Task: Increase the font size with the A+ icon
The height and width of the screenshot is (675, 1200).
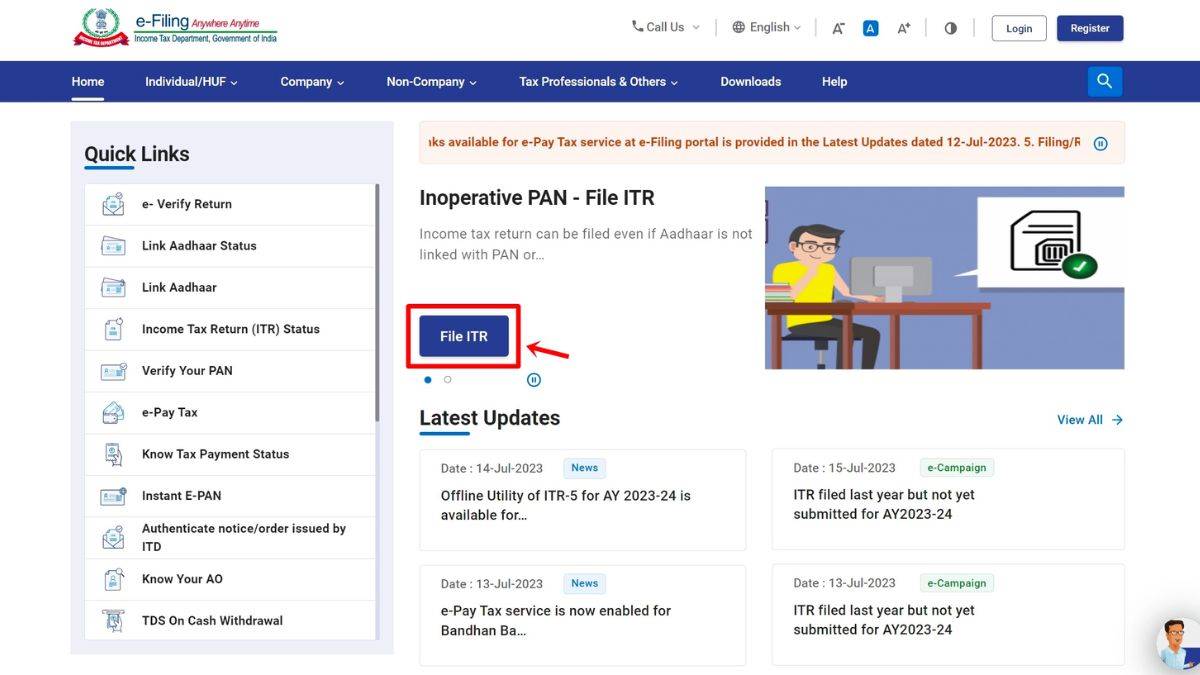Action: tap(903, 28)
